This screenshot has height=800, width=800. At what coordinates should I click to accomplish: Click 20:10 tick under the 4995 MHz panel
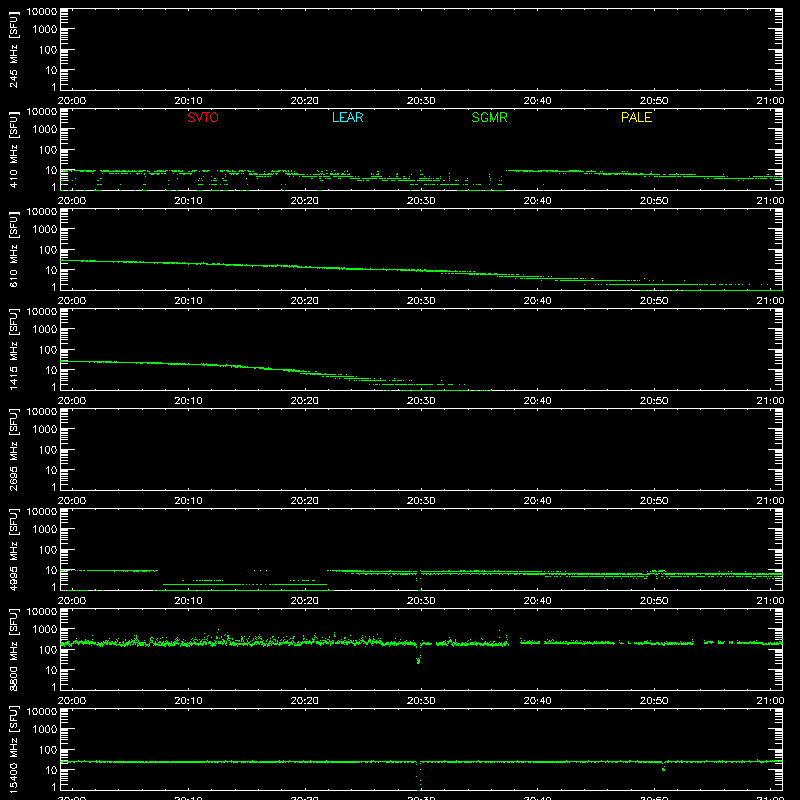(188, 601)
